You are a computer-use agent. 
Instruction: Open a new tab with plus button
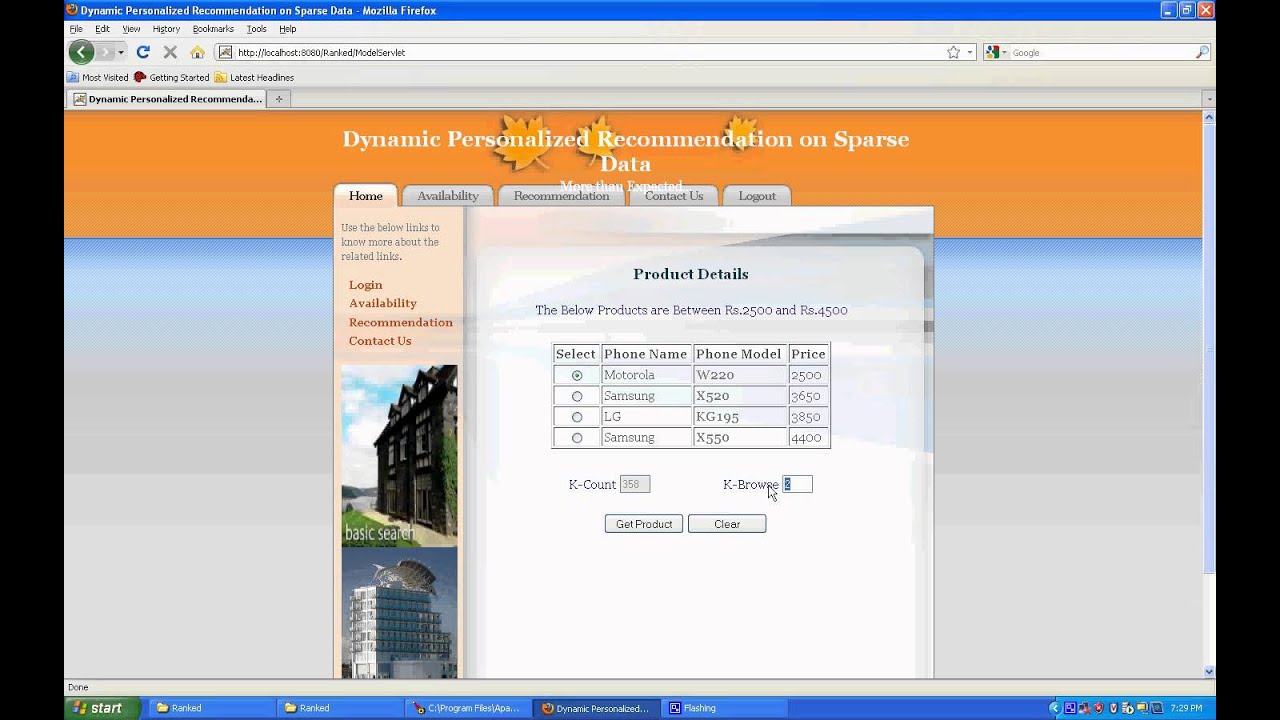coord(279,99)
